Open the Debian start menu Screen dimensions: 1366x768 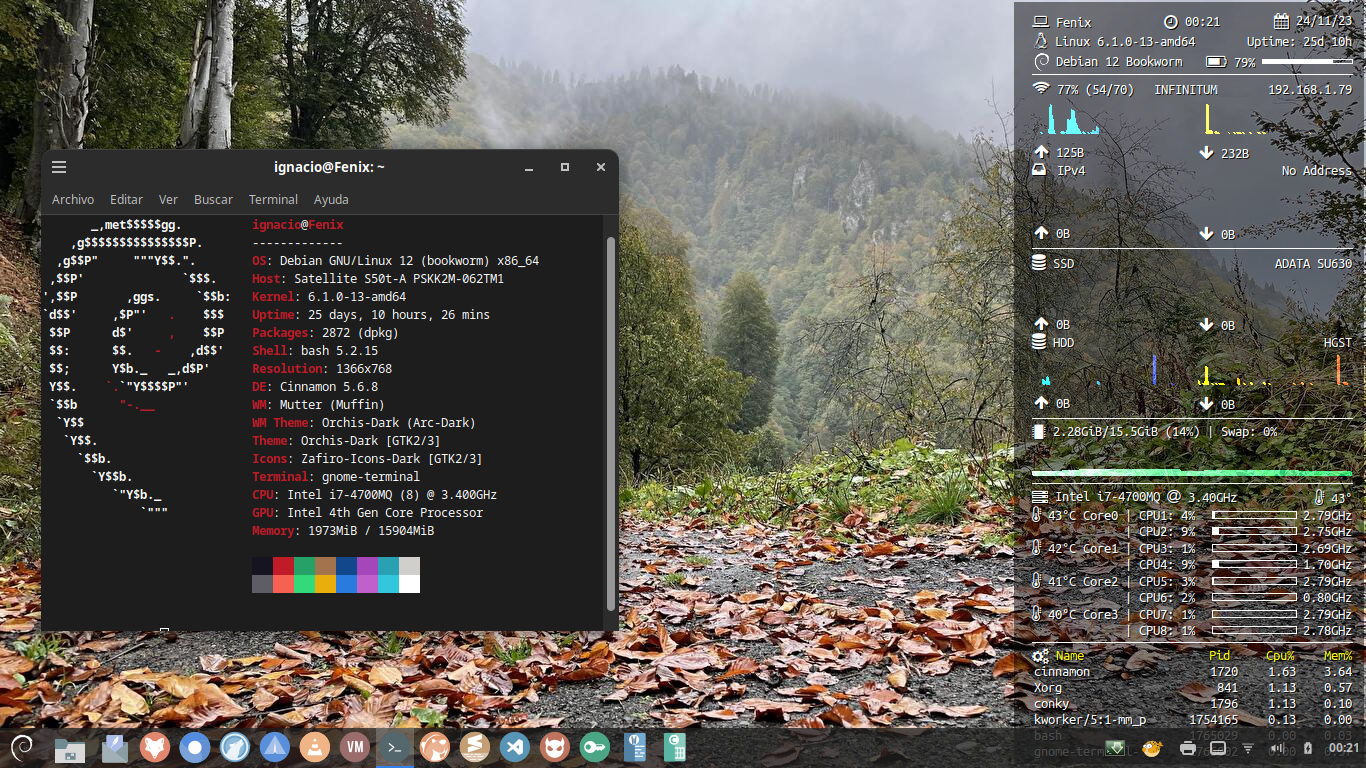click(x=22, y=747)
